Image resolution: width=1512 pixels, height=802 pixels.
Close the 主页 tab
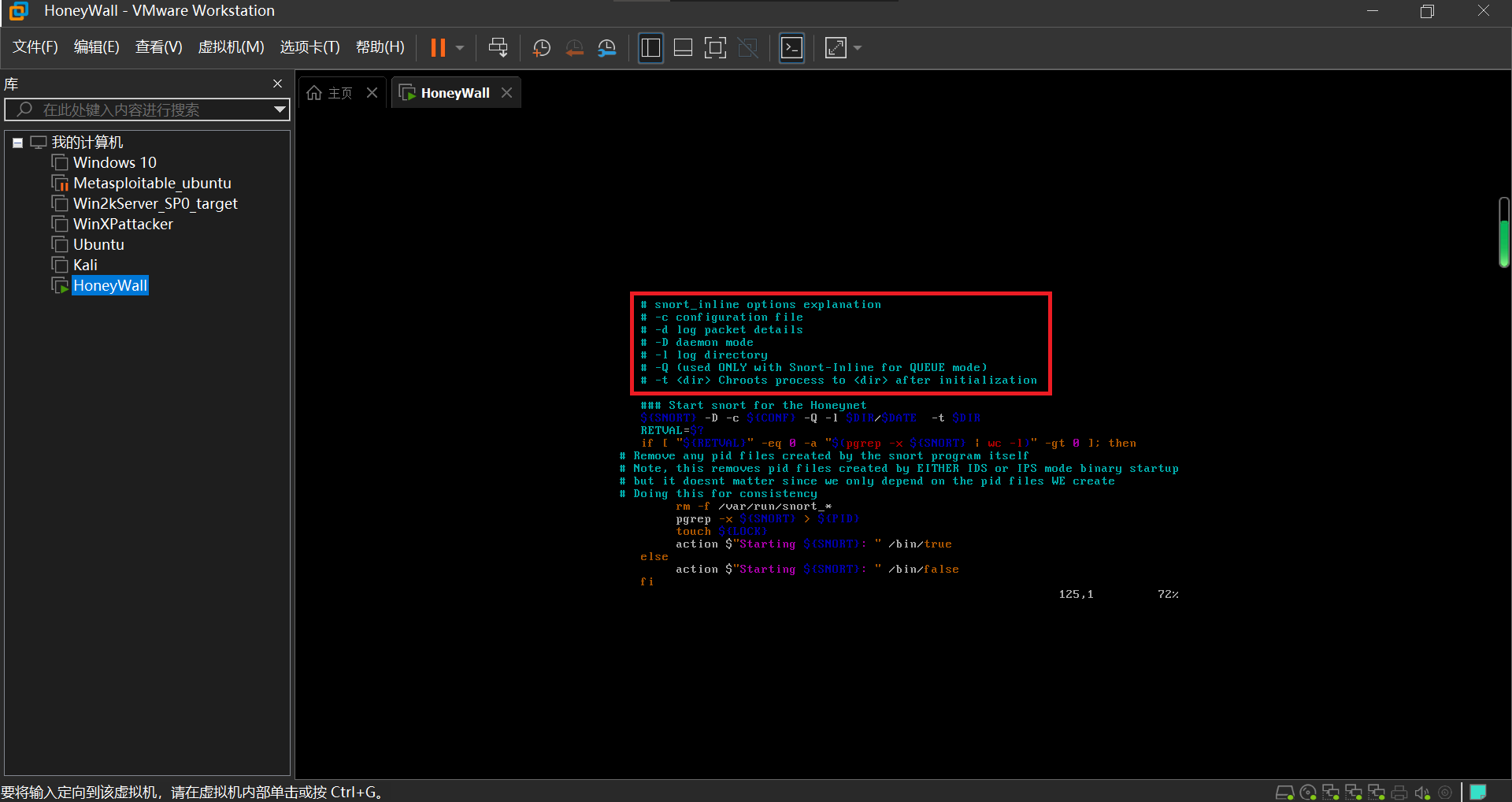tap(372, 93)
